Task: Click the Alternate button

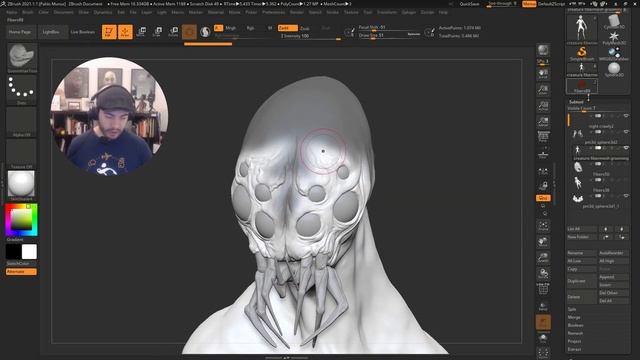Action: click(21, 271)
